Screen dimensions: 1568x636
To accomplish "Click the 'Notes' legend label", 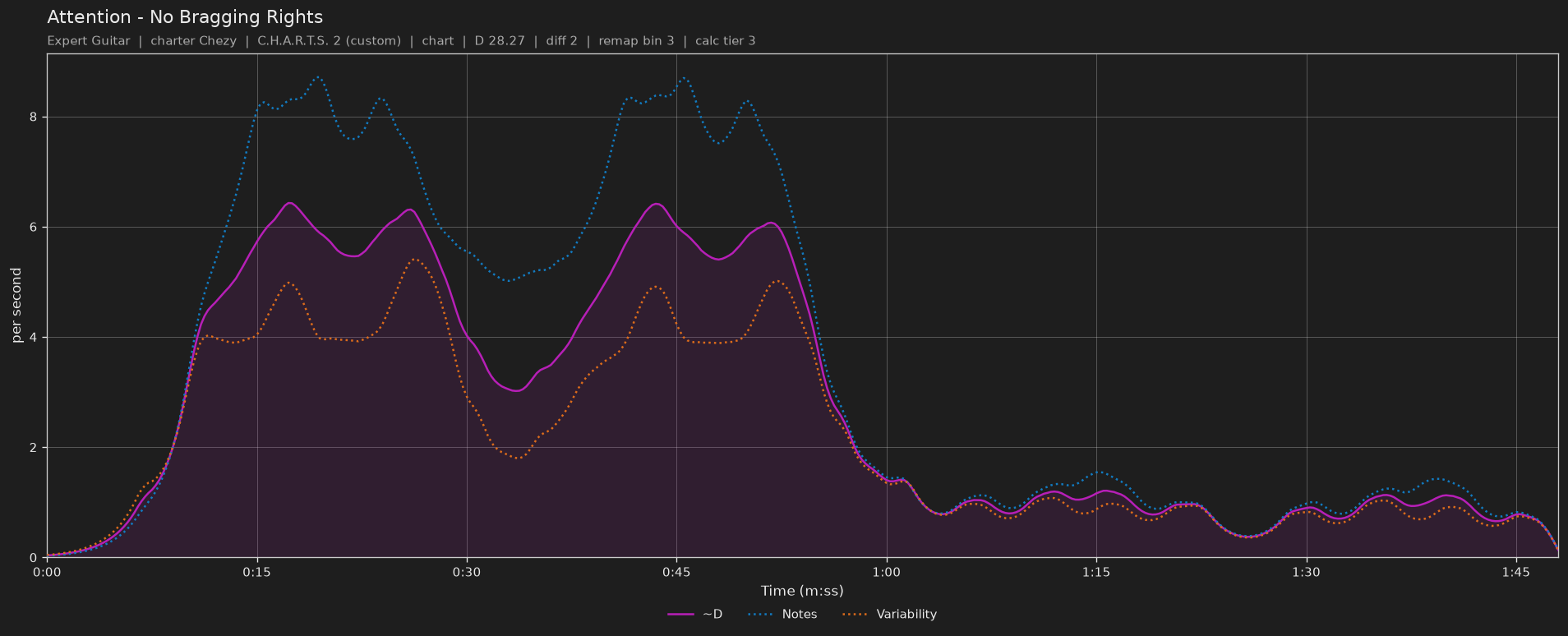I will pos(800,614).
